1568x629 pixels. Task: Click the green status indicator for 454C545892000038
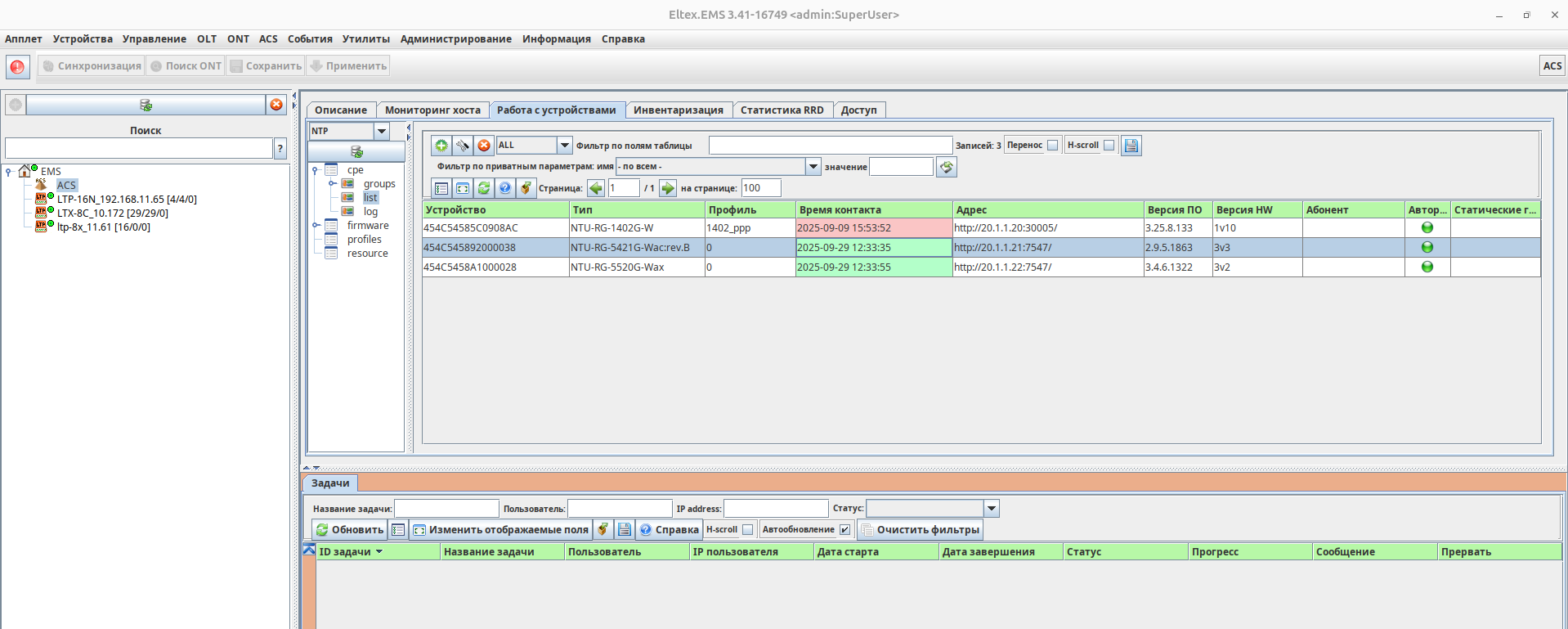coord(1427,248)
